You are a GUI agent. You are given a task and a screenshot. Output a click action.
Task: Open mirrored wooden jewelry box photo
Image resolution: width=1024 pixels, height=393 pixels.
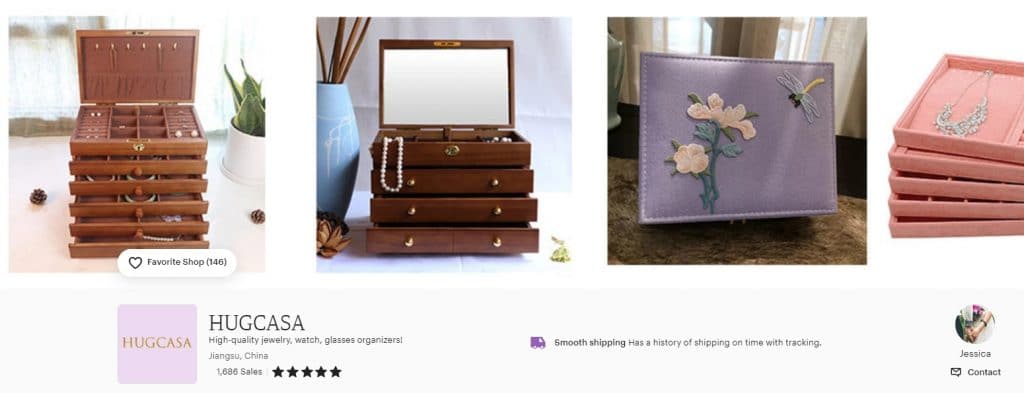click(x=444, y=144)
